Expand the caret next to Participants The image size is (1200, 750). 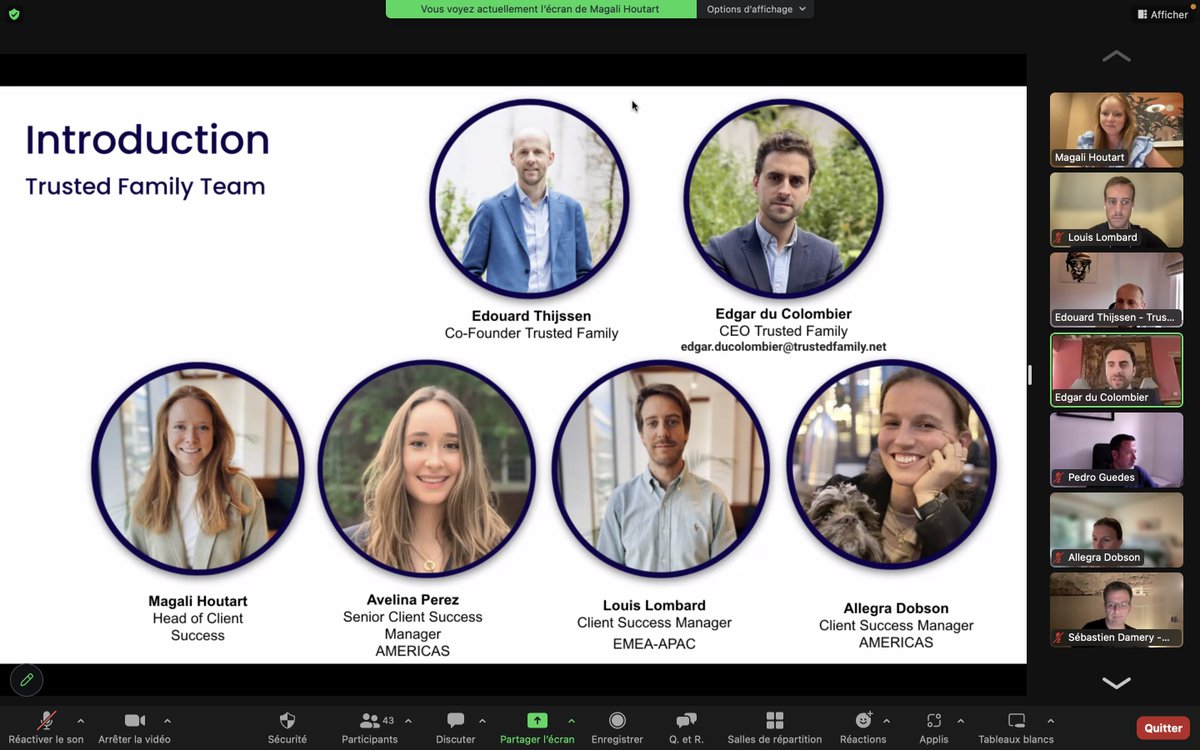408,720
